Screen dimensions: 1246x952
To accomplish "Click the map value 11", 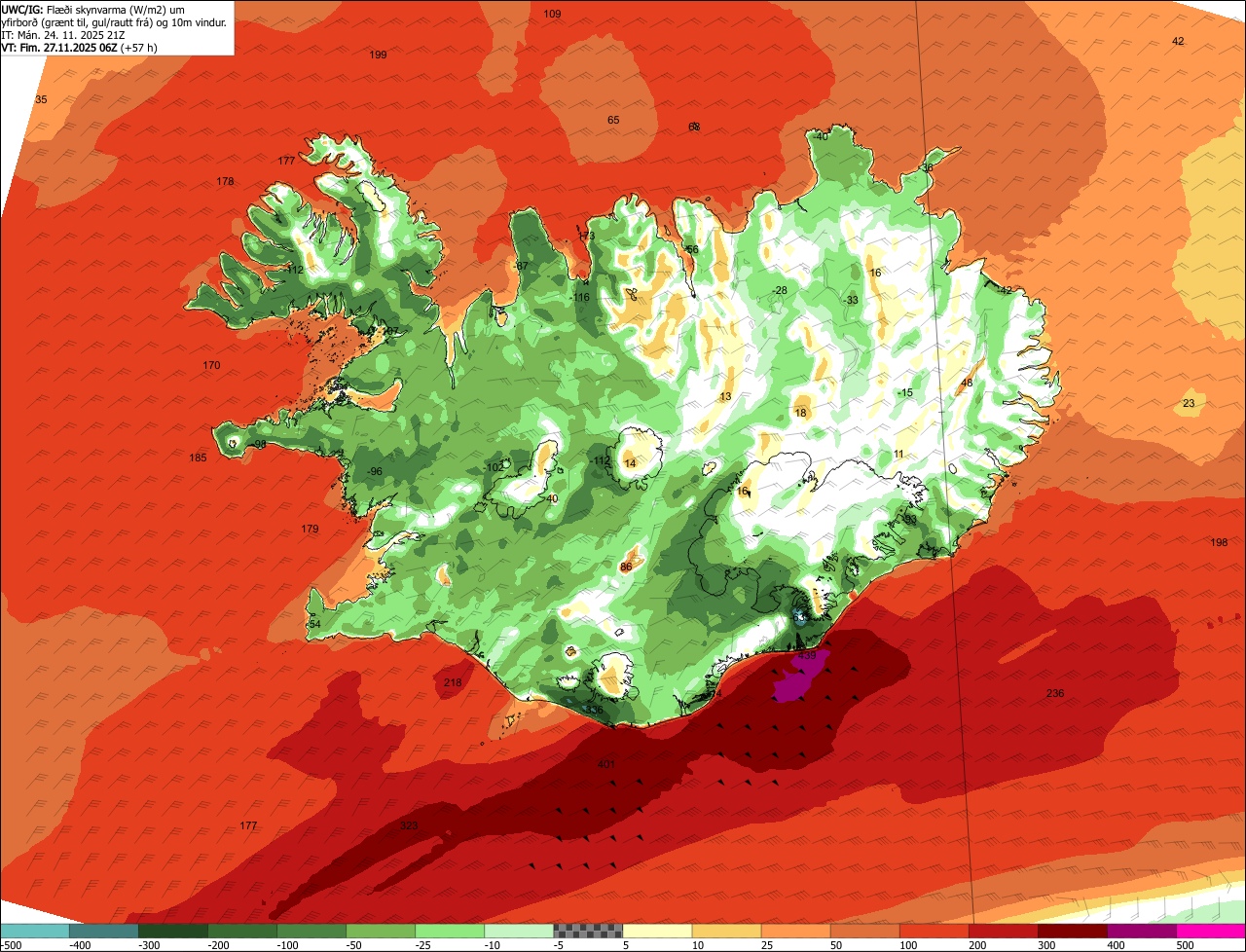I will point(898,454).
